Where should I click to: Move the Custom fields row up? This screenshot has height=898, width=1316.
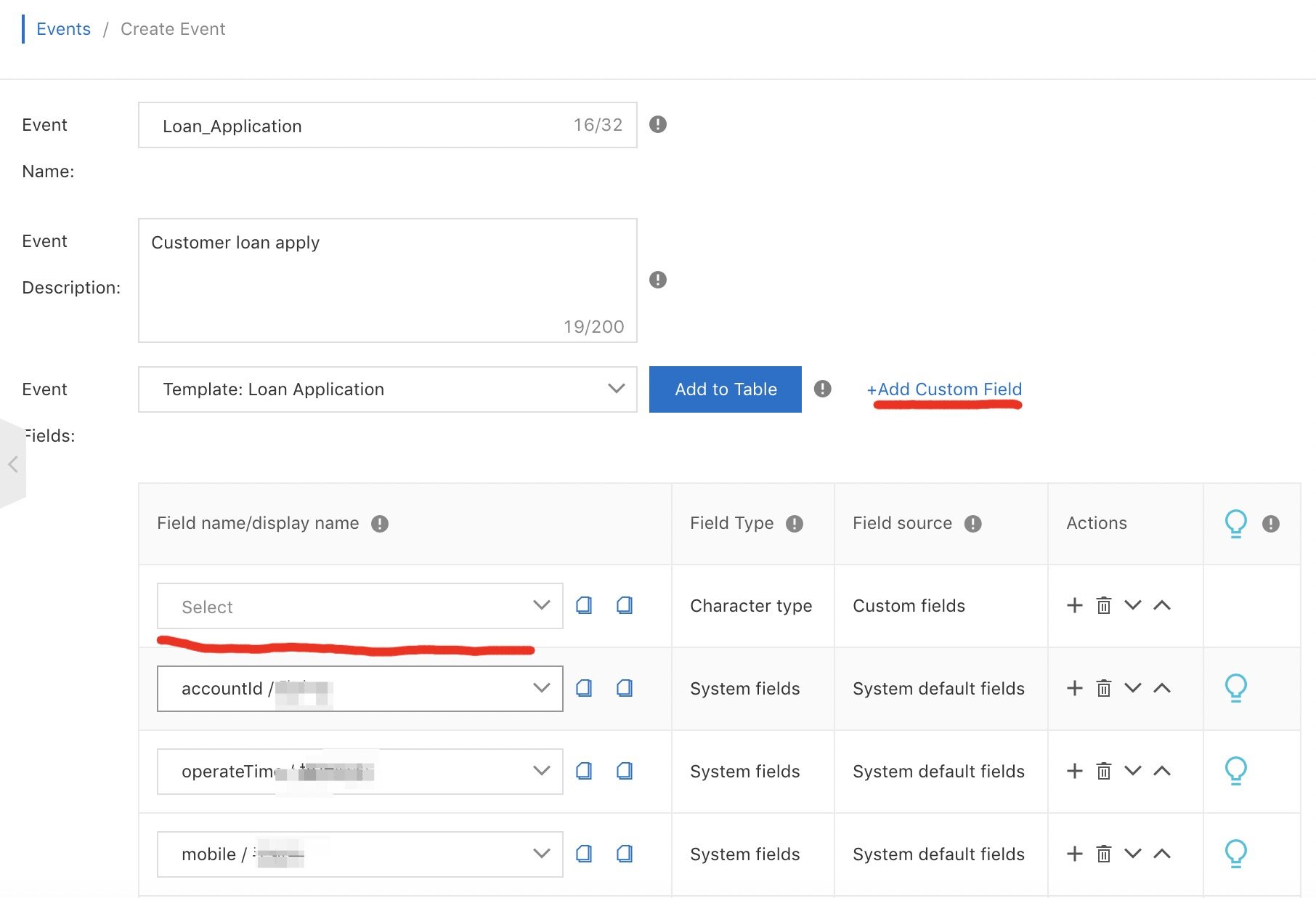[x=1162, y=605]
